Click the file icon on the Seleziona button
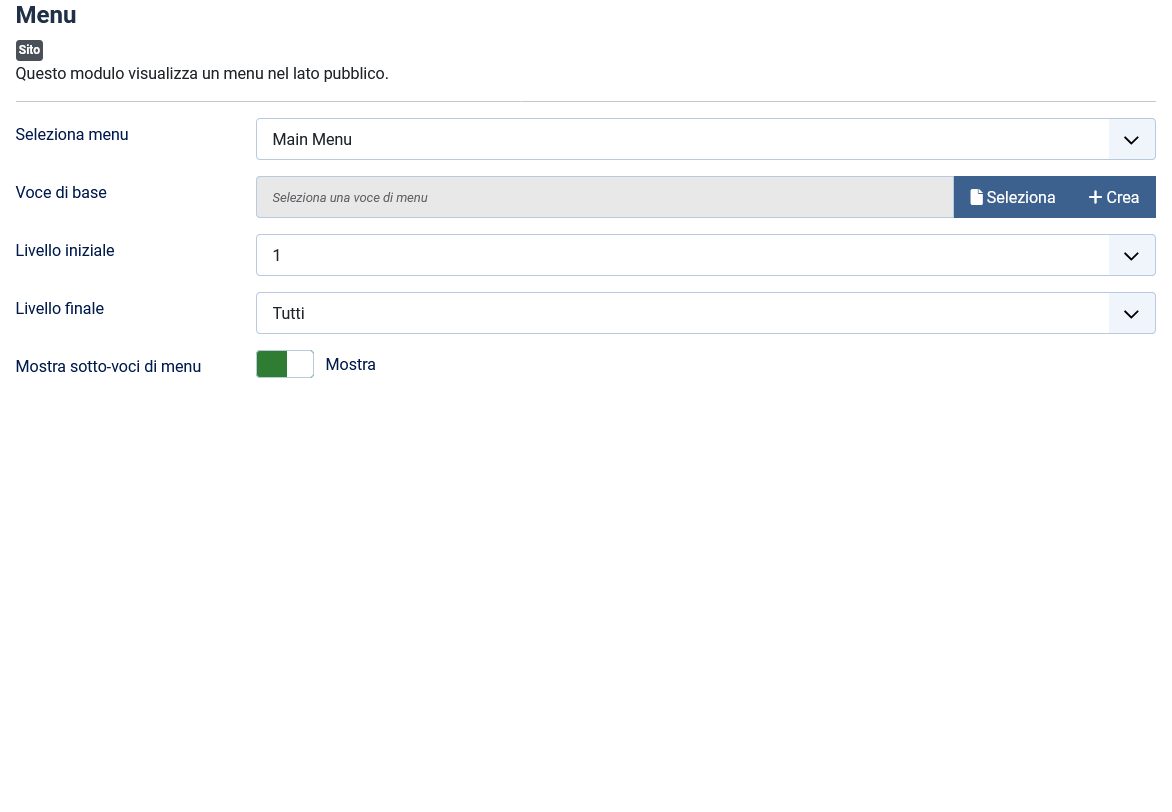 click(x=976, y=197)
